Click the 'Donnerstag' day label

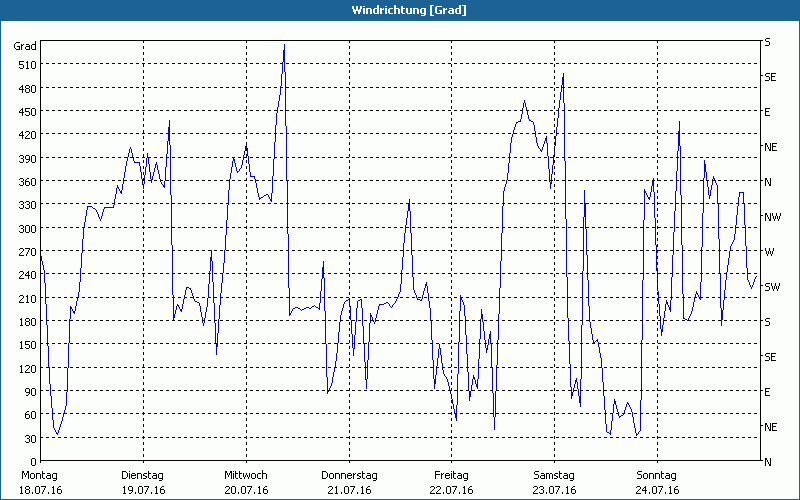(x=349, y=476)
